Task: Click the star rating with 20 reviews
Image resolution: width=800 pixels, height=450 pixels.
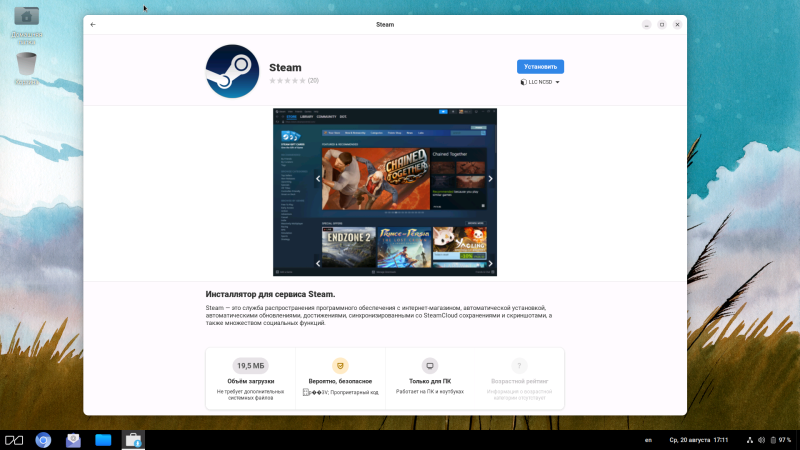Action: point(294,80)
